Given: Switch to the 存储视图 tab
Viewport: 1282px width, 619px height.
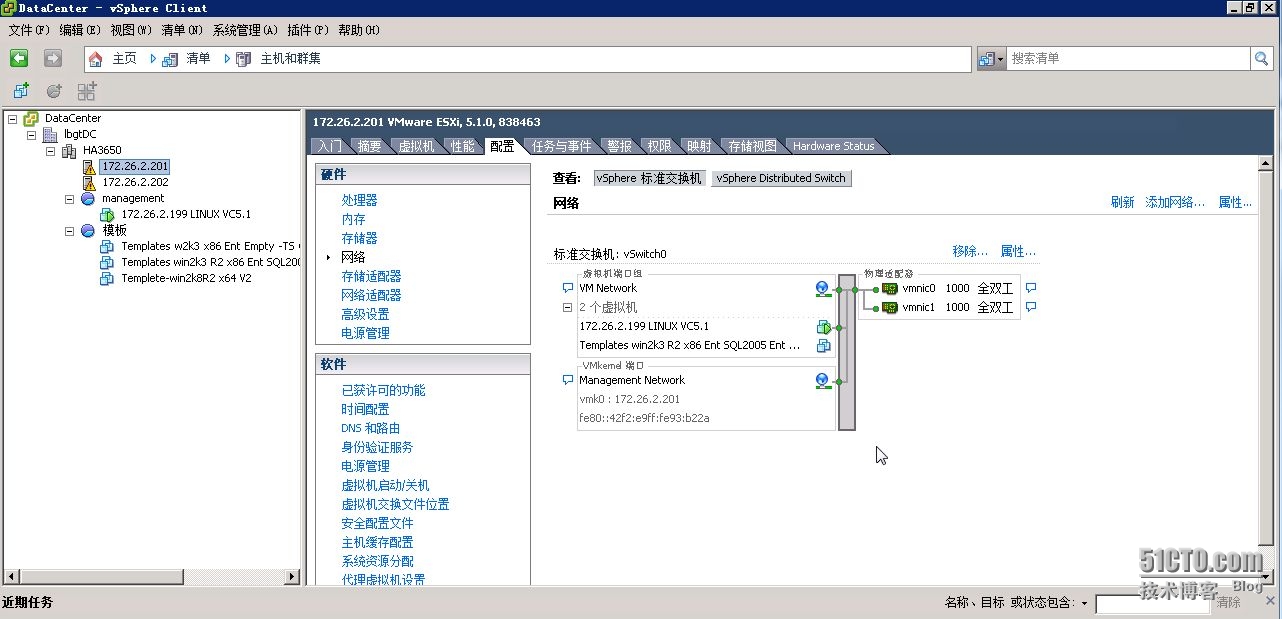Looking at the screenshot, I should [x=752, y=146].
